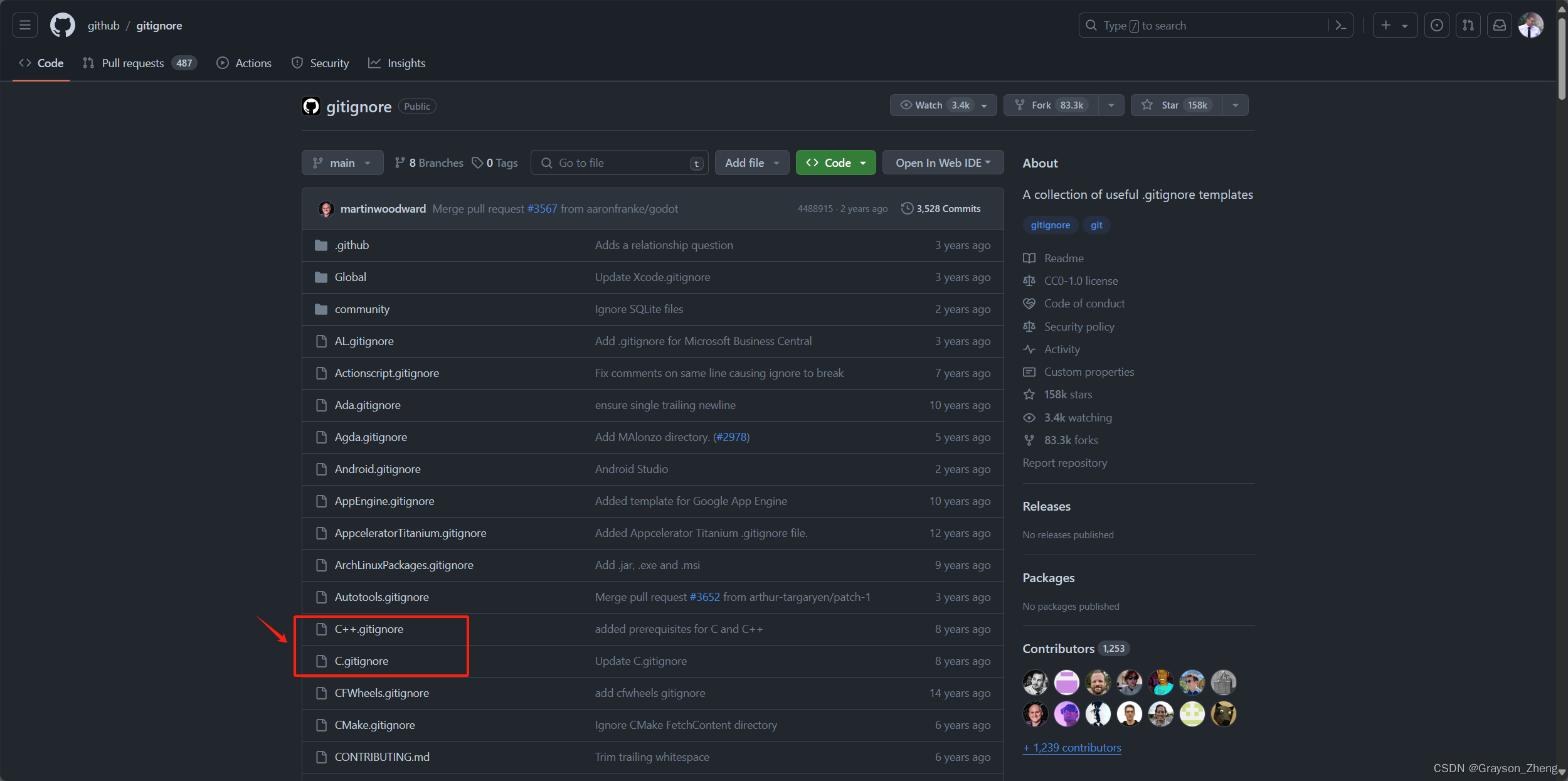Expand the Add file dropdown
Image resolution: width=1568 pixels, height=781 pixels.
tap(752, 162)
